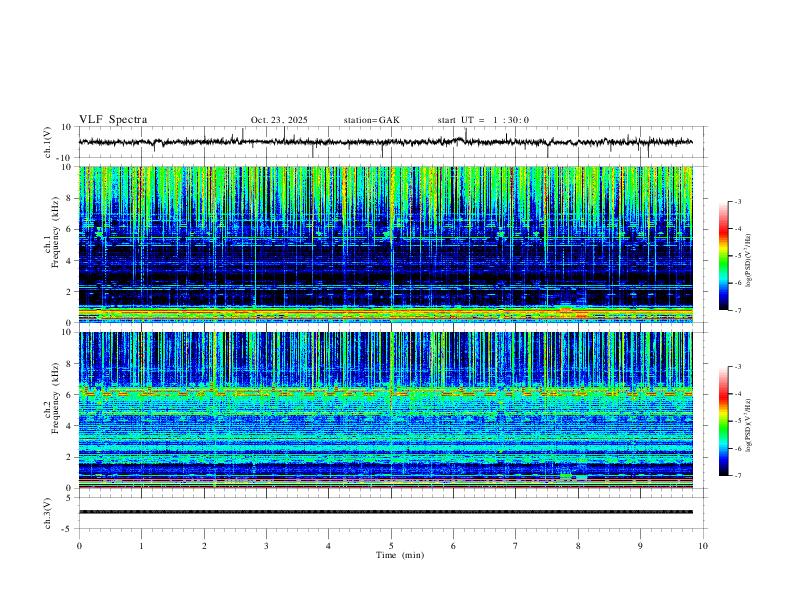Click ch.2 colorbar 'log(PSD)' label
792x612 pixels.
(749, 425)
